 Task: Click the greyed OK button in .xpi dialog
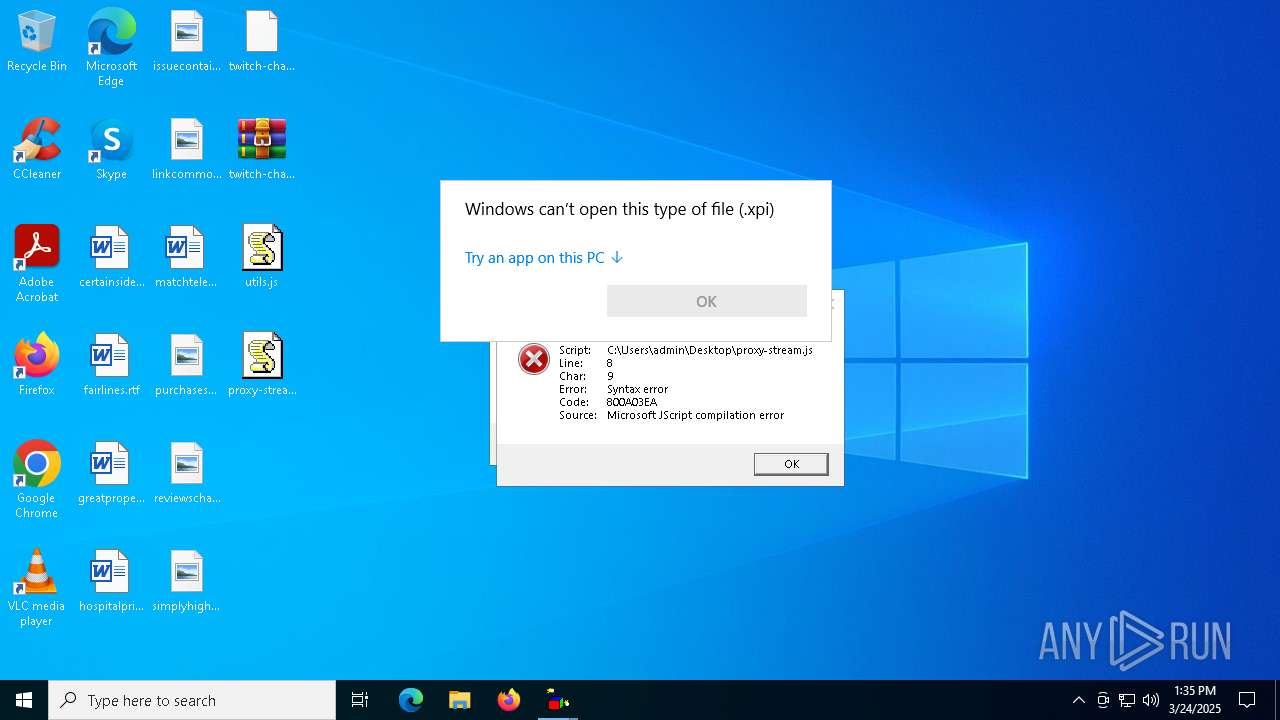point(706,301)
